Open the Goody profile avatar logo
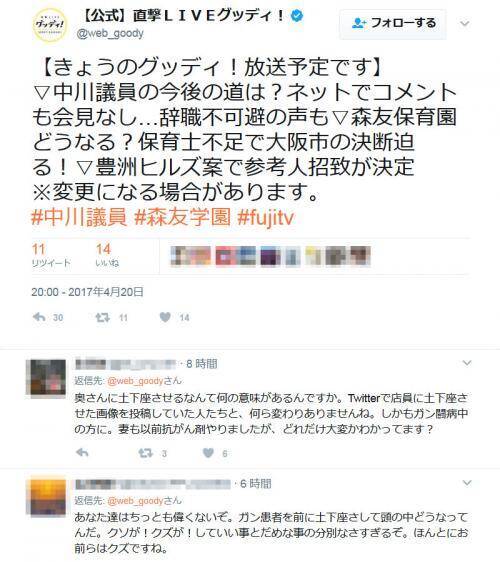The width and height of the screenshot is (500, 562). [x=50, y=24]
